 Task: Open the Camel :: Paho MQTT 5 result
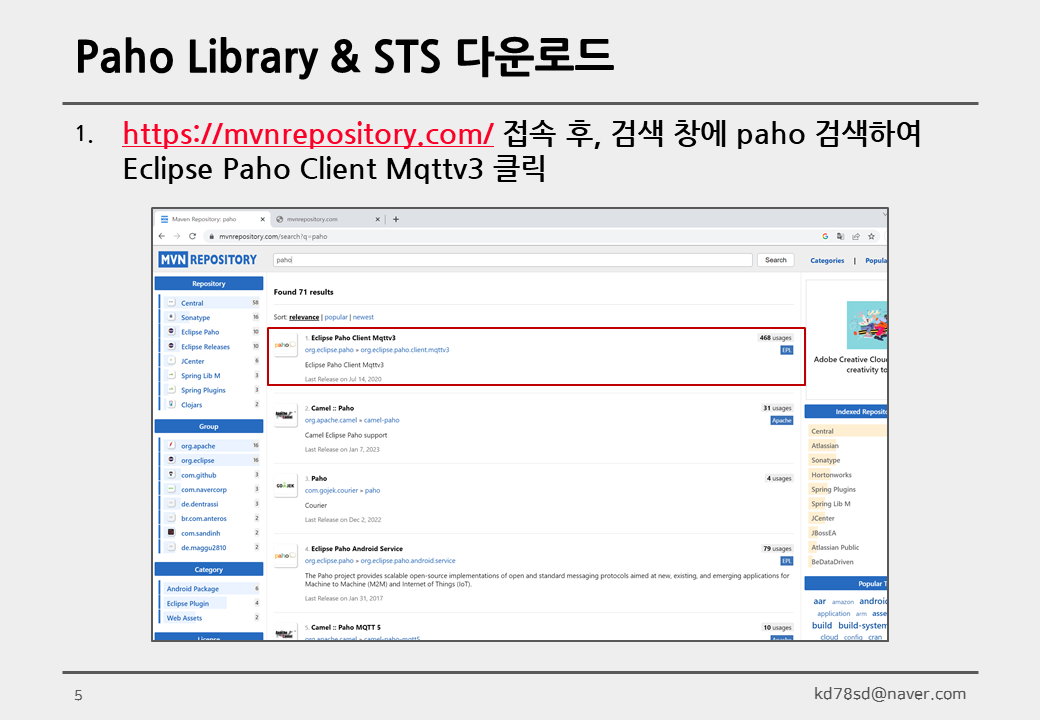click(x=346, y=627)
